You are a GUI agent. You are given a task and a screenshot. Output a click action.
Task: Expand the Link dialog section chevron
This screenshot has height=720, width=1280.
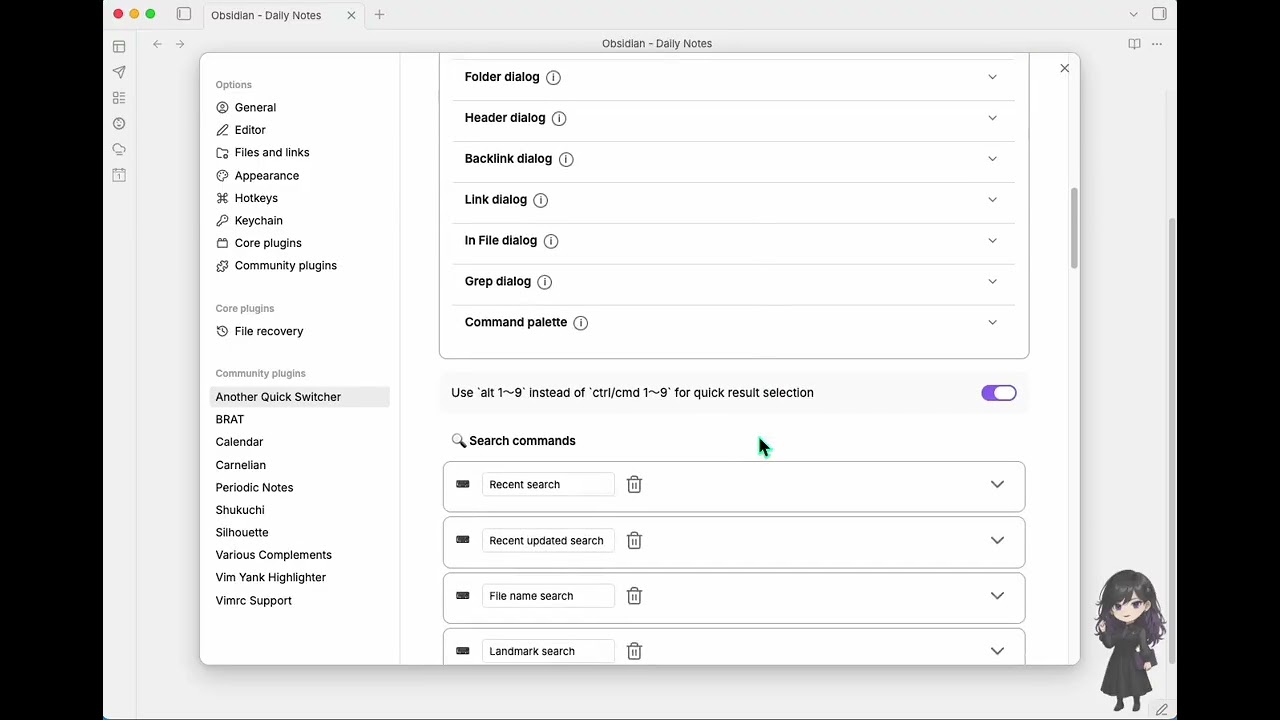[992, 200]
